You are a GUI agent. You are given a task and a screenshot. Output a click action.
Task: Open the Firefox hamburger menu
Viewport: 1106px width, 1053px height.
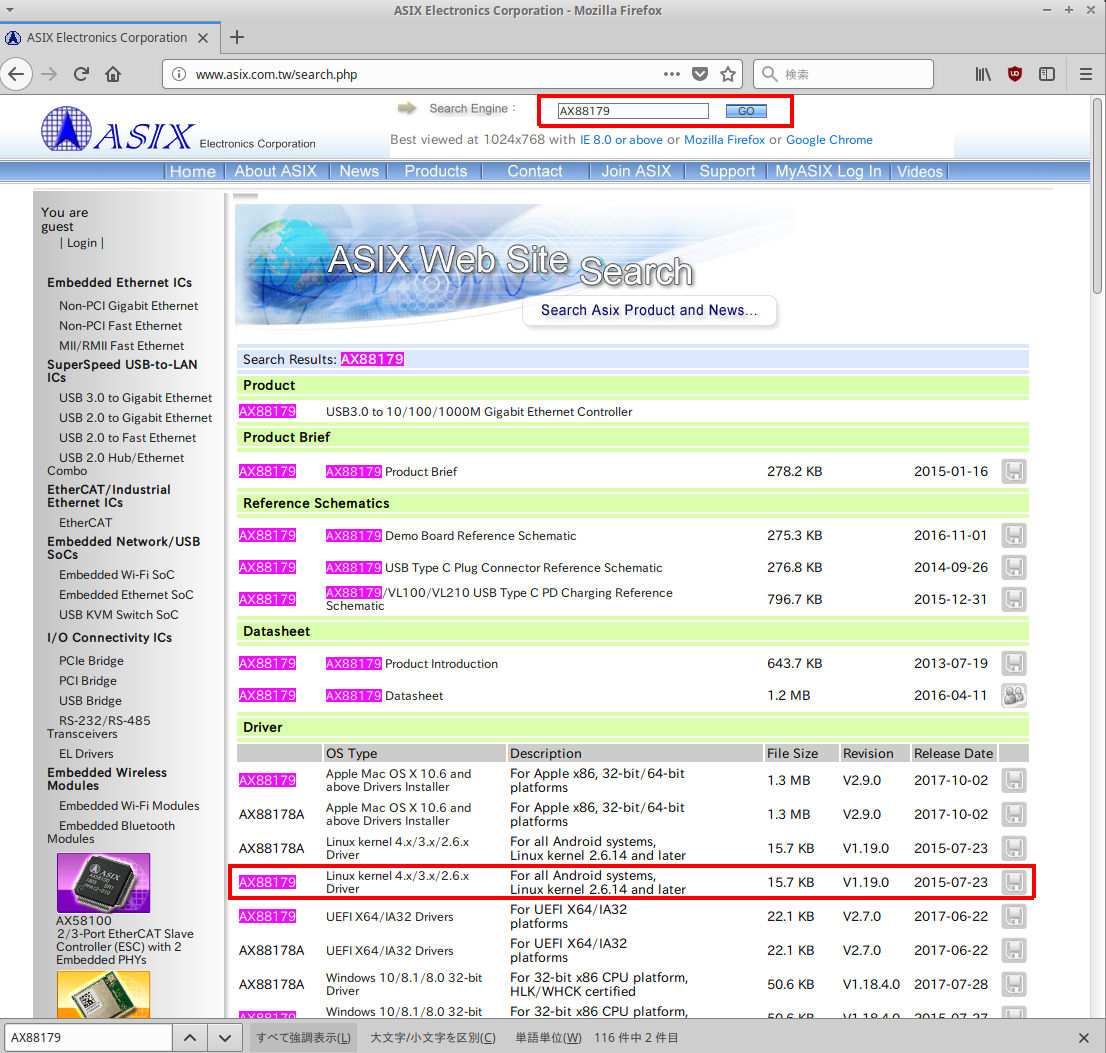(1085, 73)
